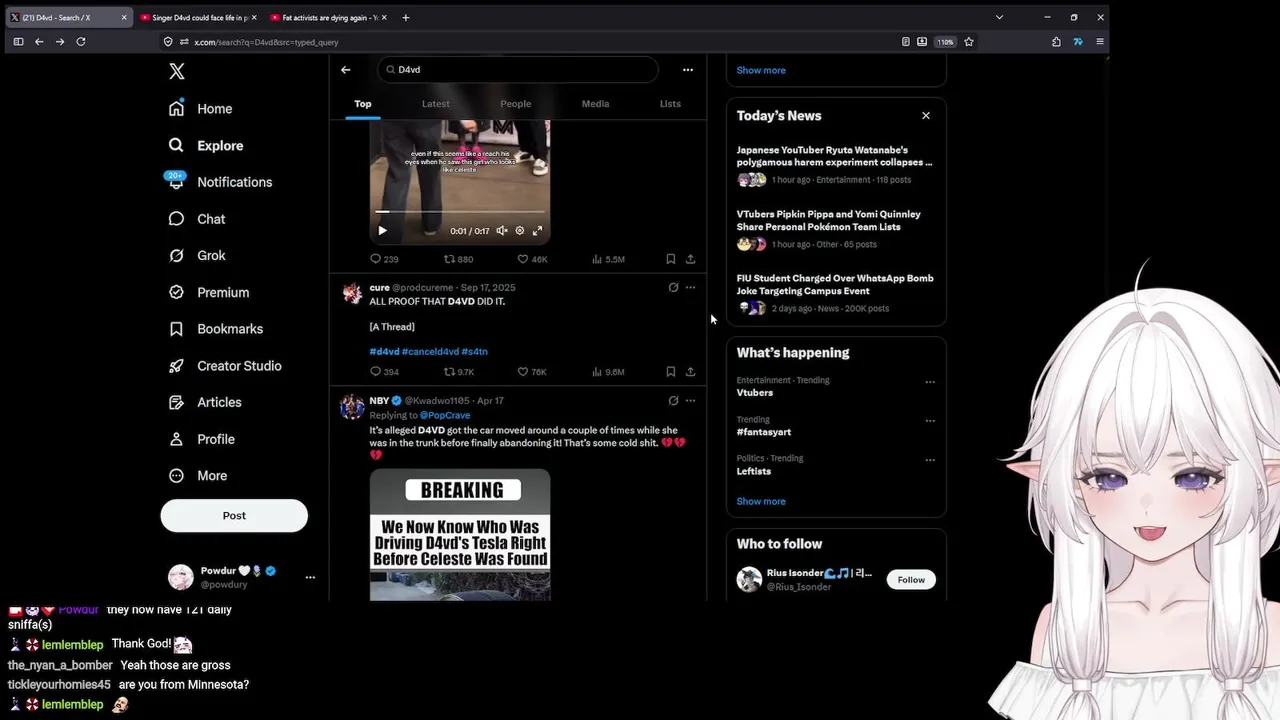The image size is (1280, 720).
Task: Like the video post with 46K likes
Action: coord(532,259)
